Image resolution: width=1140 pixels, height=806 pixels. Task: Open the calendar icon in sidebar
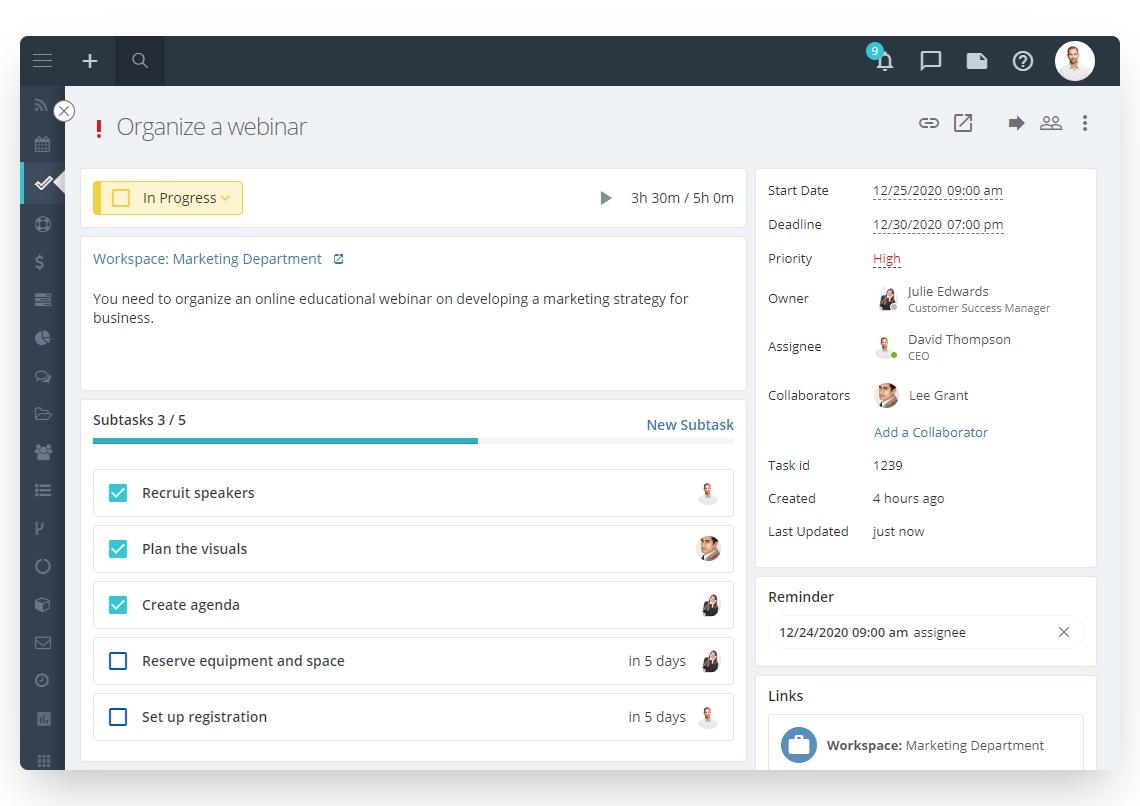(42, 144)
